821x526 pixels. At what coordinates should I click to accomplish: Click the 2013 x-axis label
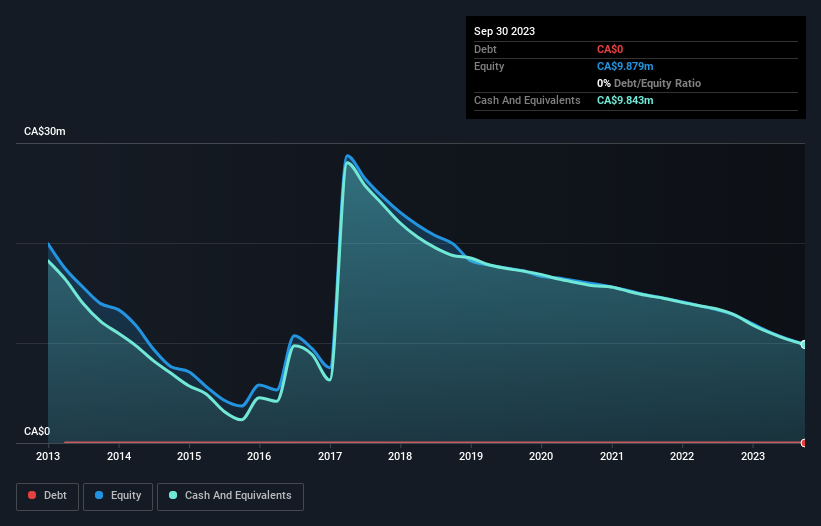click(x=48, y=456)
